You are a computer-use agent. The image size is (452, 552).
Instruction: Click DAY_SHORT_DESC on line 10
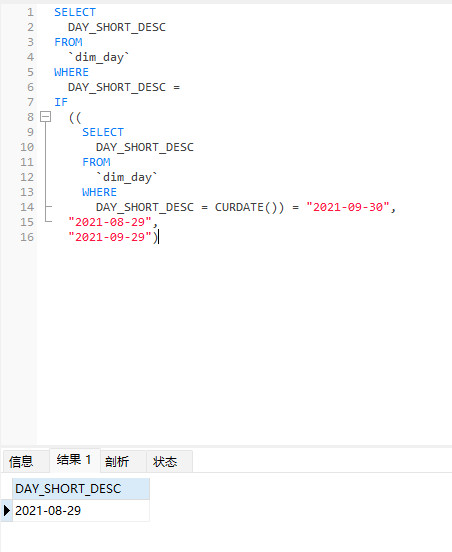pyautogui.click(x=145, y=147)
